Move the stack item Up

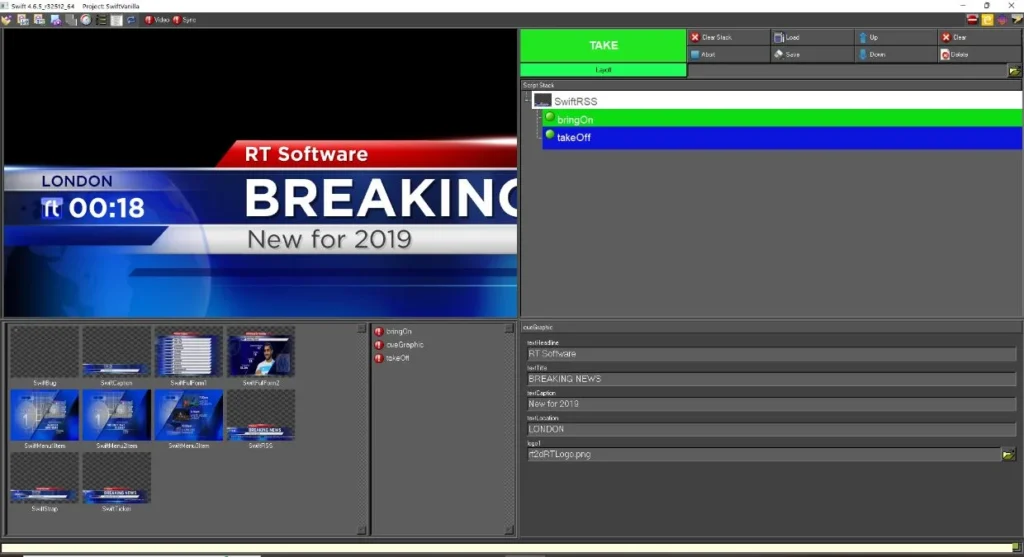point(896,37)
